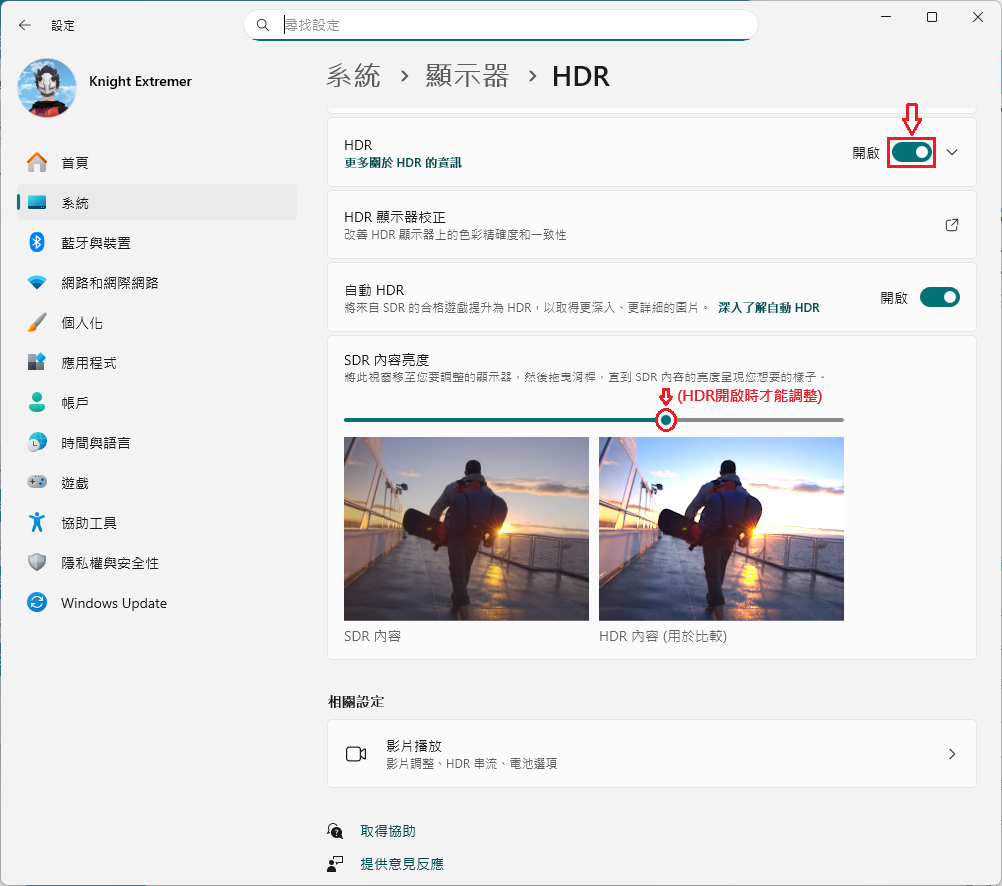Click the Windows Update refresh icon
This screenshot has height=886, width=1002.
click(x=37, y=602)
